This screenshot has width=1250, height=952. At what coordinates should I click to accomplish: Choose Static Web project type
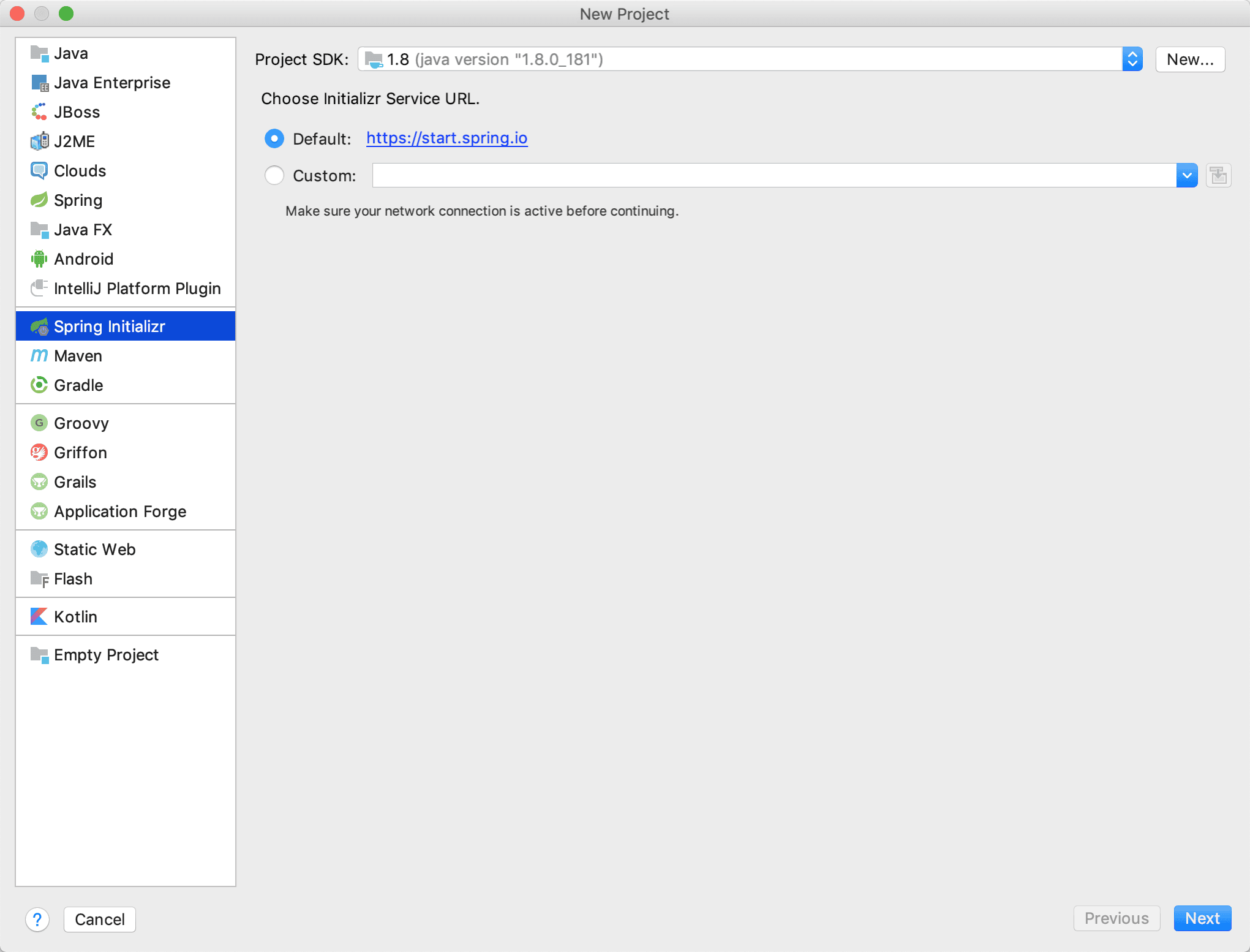tap(94, 550)
